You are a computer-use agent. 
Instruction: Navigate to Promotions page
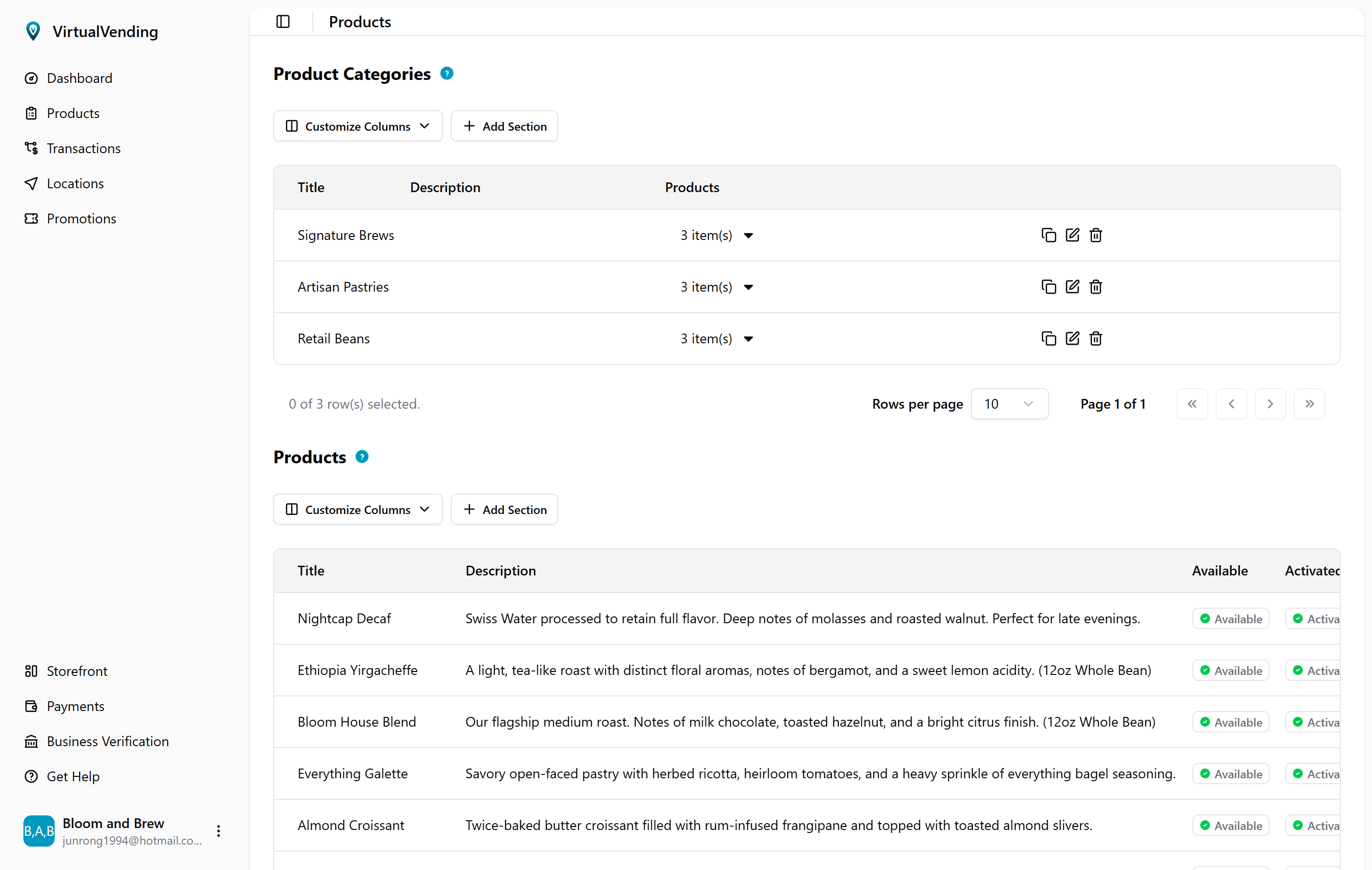point(81,218)
